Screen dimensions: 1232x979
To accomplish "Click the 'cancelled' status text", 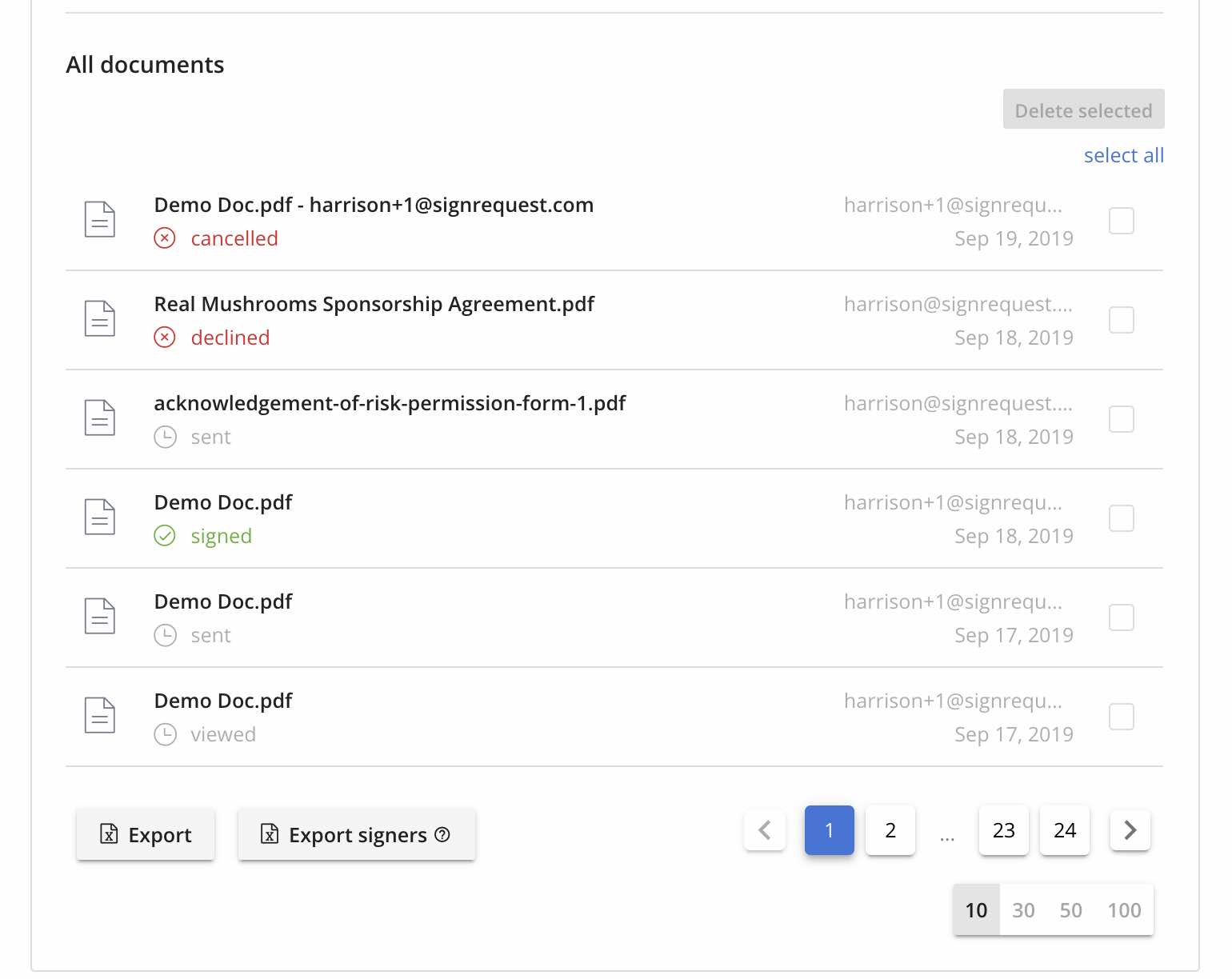I will tap(234, 238).
